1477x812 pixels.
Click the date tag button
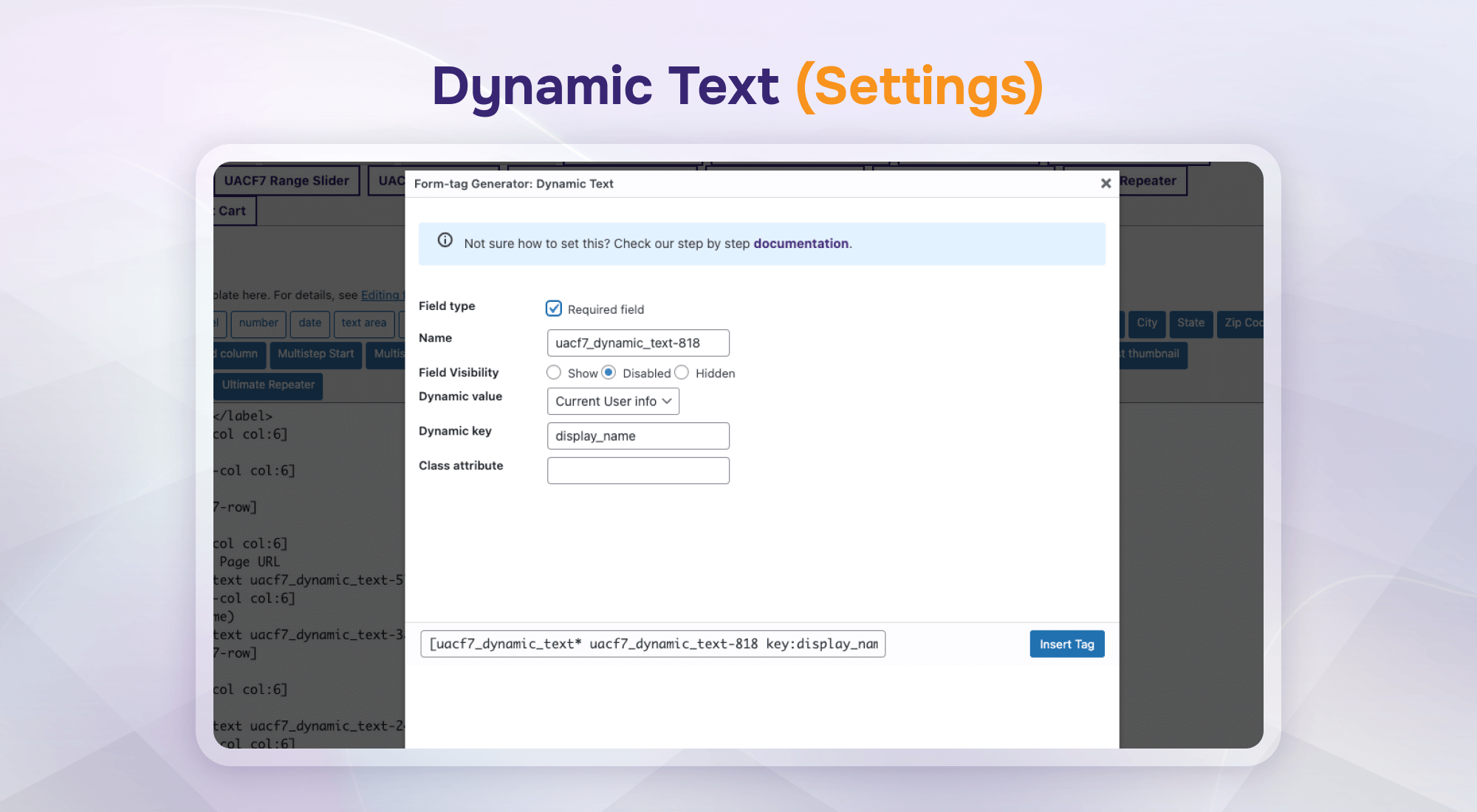point(310,323)
